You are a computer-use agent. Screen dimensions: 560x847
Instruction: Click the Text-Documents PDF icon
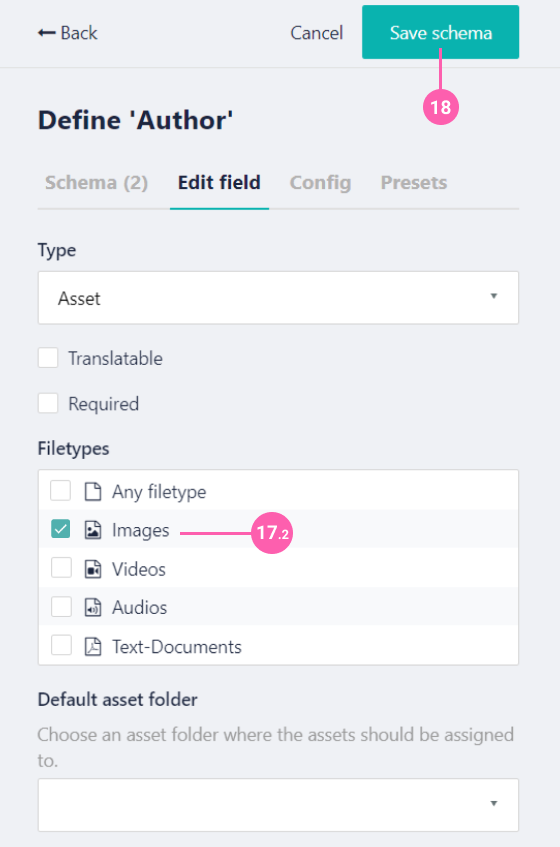93,647
